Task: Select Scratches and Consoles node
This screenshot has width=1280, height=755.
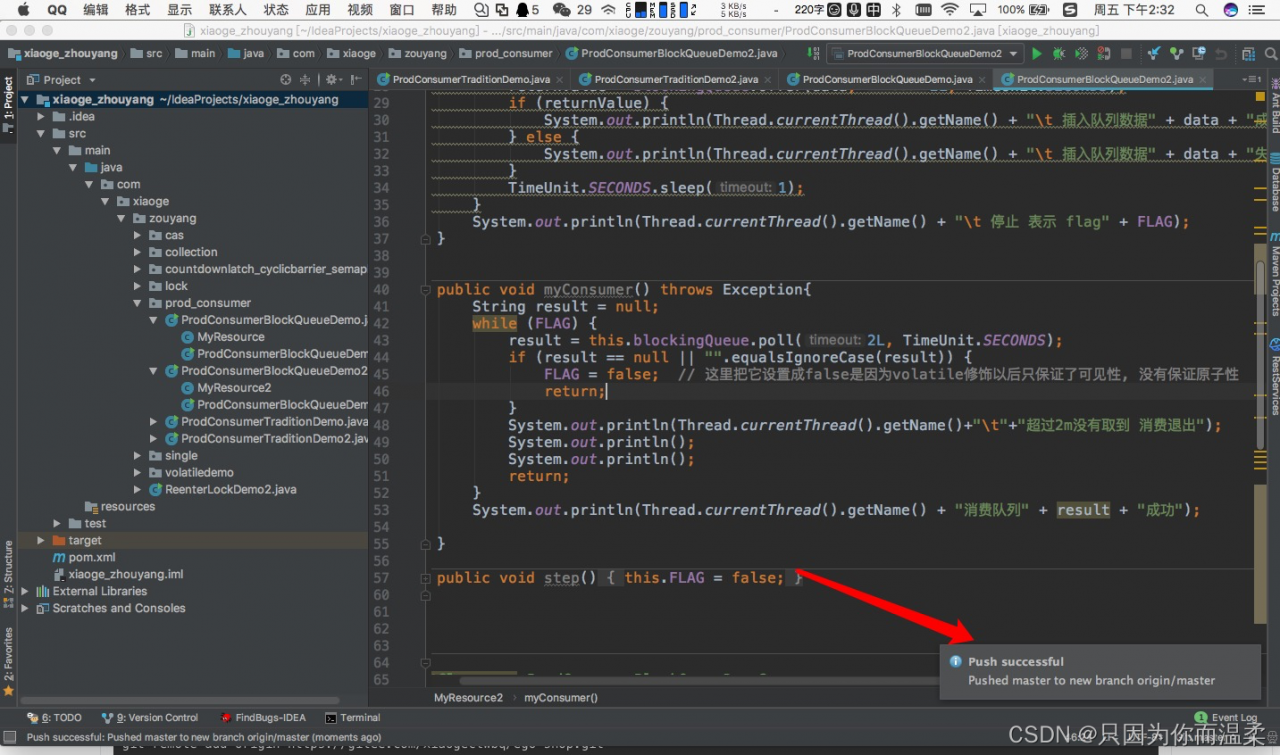Action: point(110,609)
